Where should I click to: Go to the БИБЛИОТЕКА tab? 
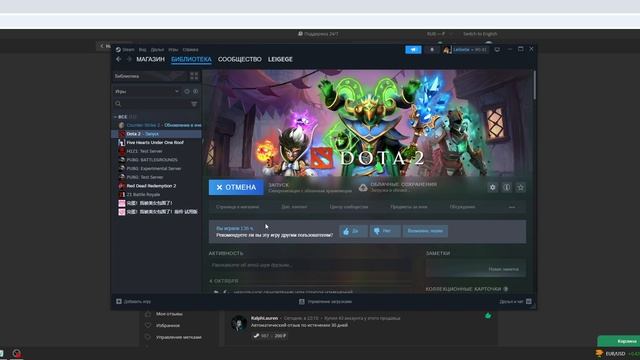click(191, 59)
